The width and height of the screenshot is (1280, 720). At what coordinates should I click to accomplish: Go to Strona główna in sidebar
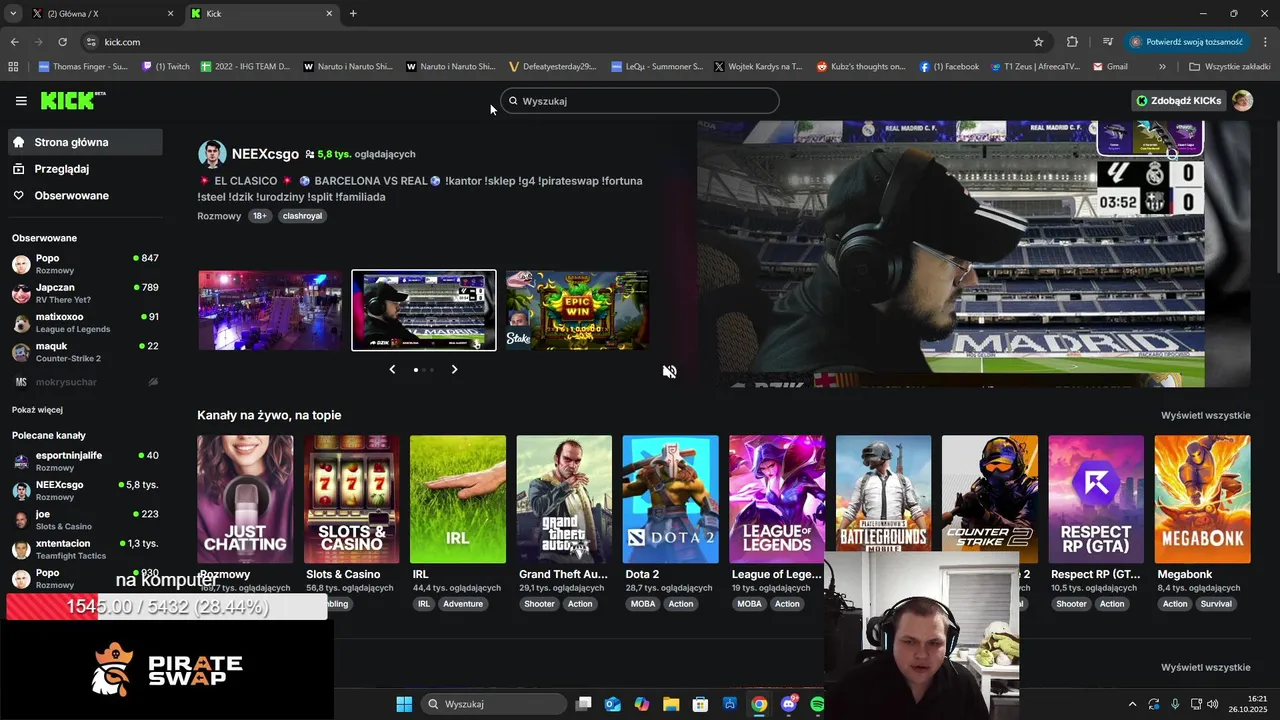(85, 142)
